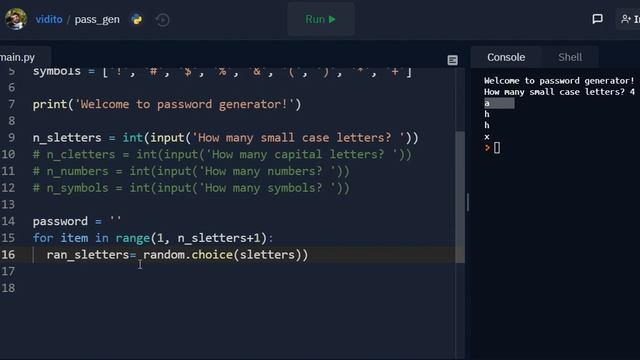
Task: Click the 'password' variable on line 14
Action: coord(60,221)
